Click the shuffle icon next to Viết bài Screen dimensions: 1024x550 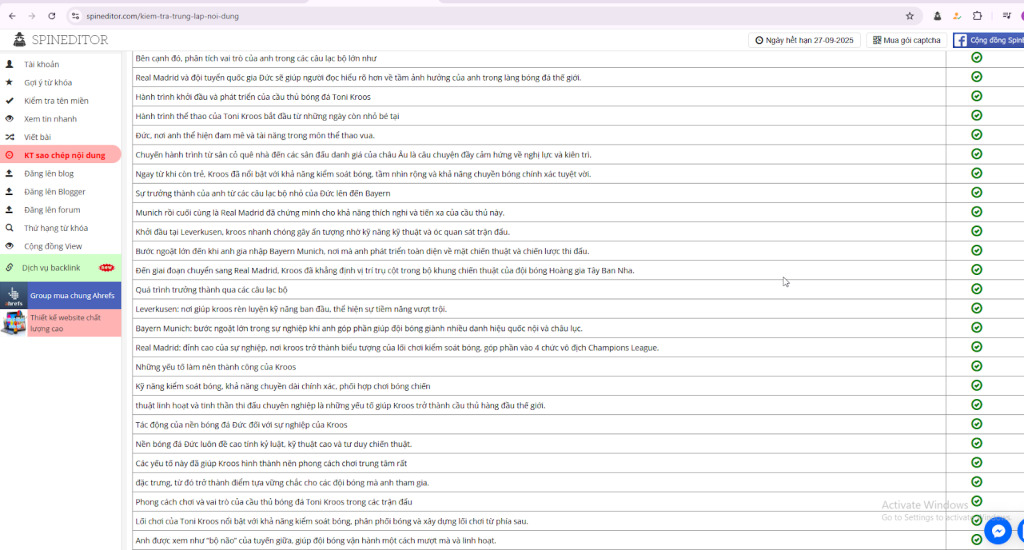pos(10,136)
